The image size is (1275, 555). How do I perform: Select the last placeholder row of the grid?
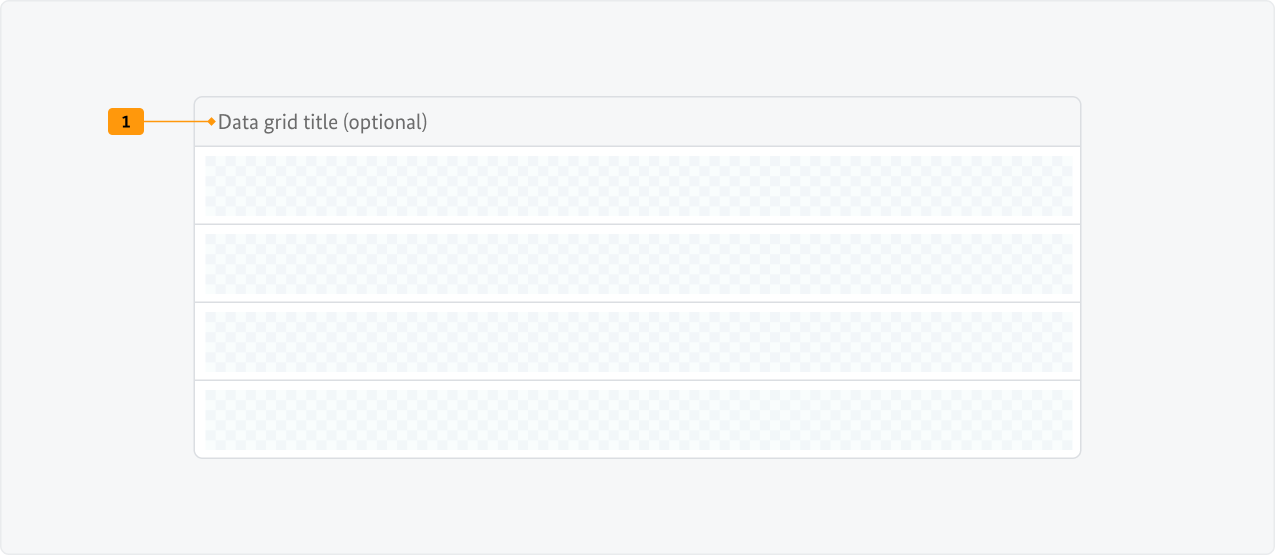tap(638, 420)
